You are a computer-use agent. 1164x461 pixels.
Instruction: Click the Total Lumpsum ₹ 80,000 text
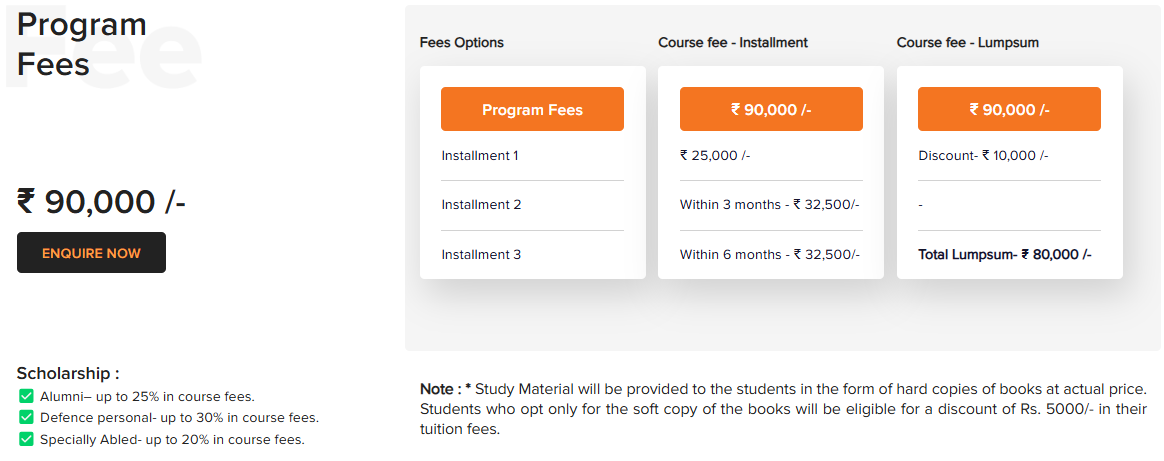click(x=1004, y=255)
